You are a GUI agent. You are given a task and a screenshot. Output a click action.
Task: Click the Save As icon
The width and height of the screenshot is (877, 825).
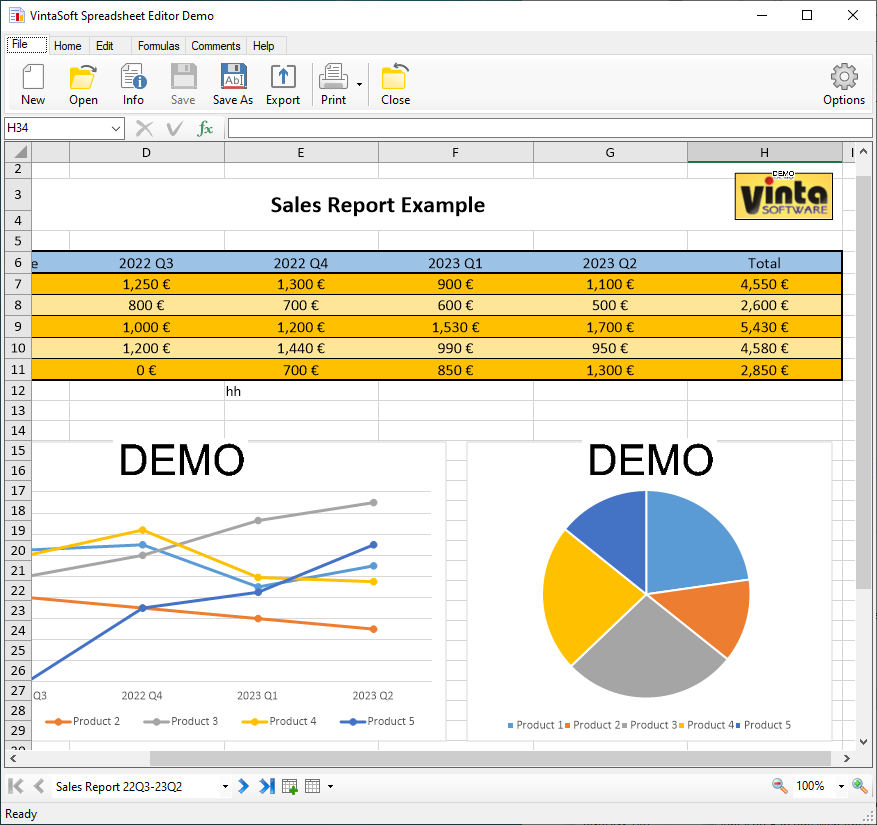233,83
